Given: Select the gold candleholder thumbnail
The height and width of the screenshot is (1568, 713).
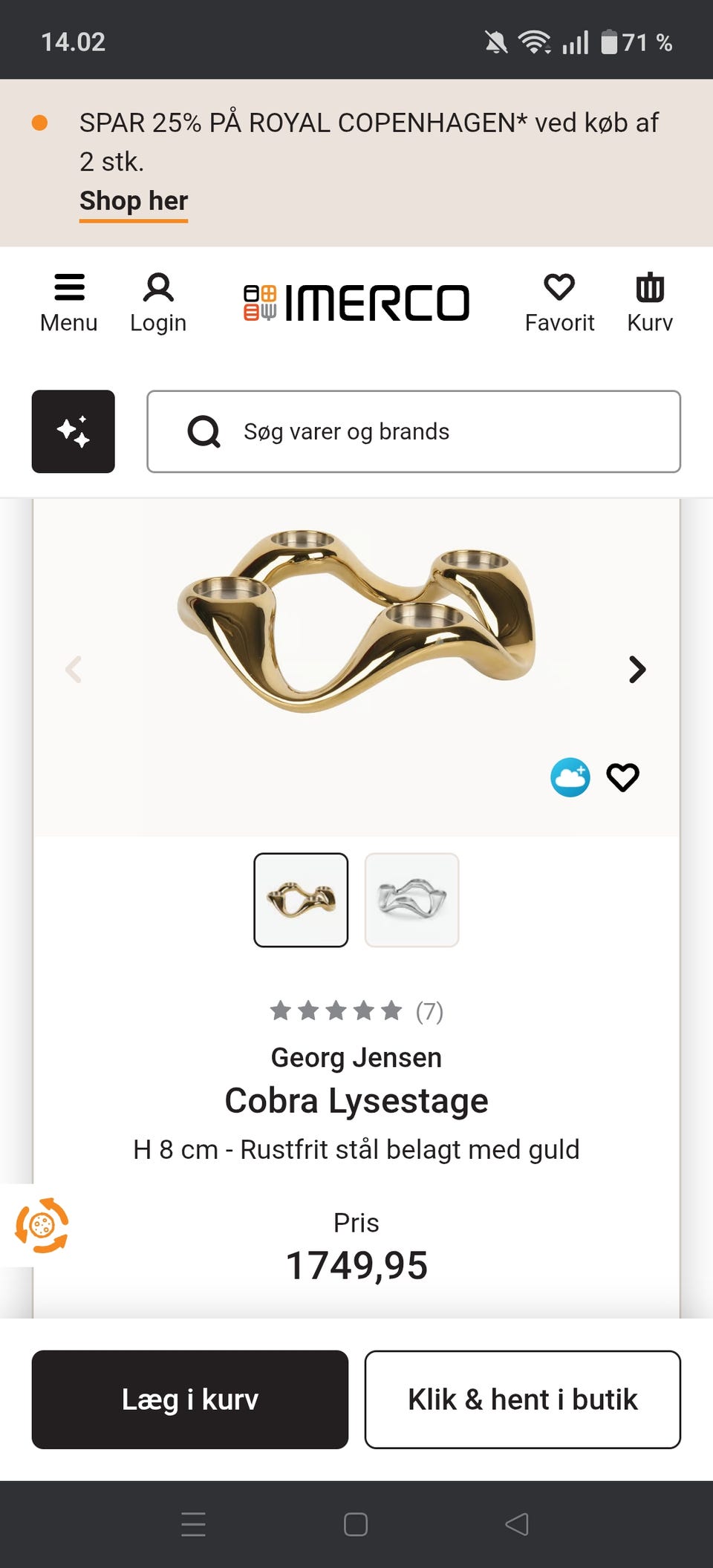Looking at the screenshot, I should pyautogui.click(x=301, y=900).
